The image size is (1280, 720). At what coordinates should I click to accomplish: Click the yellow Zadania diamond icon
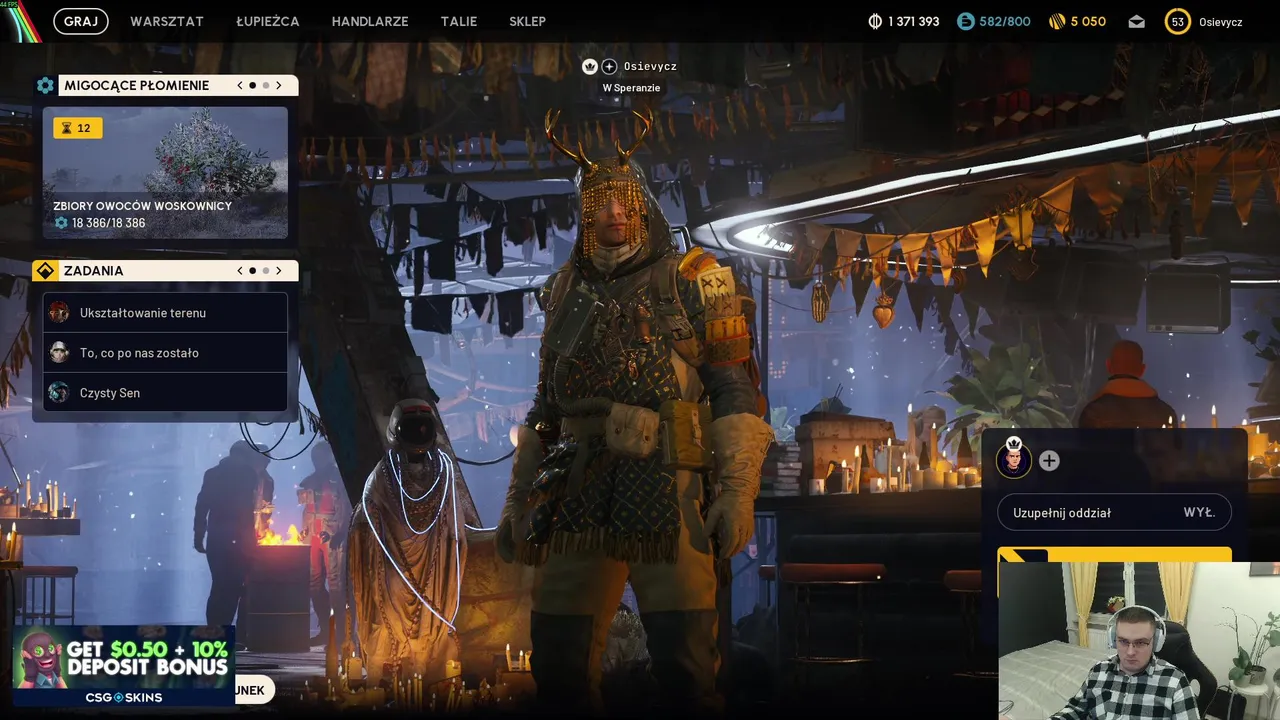pos(45,271)
